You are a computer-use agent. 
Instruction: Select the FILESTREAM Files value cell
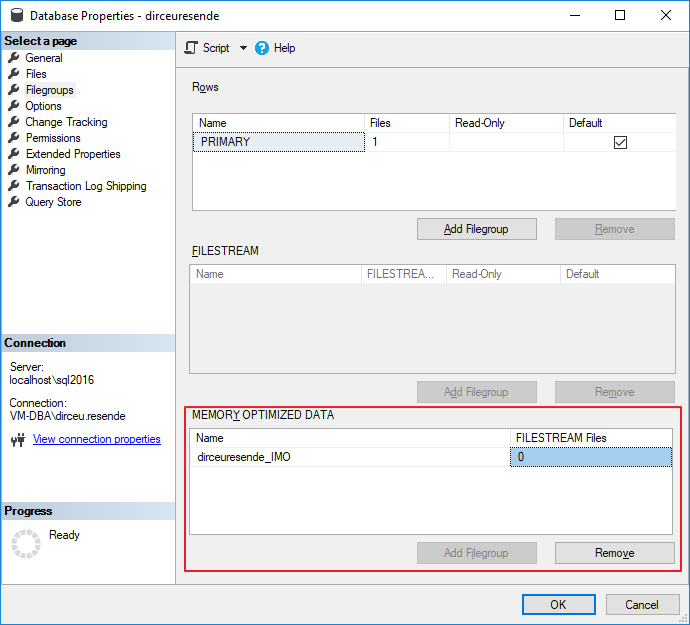pos(591,457)
